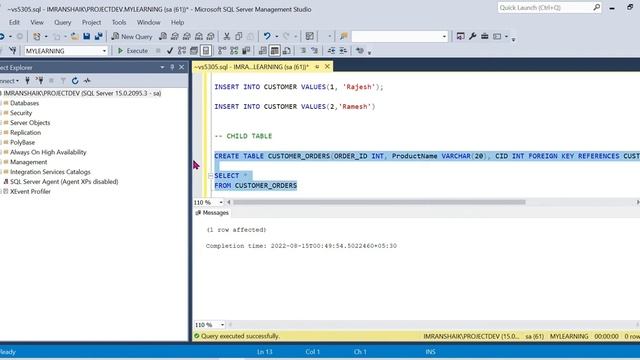Execute the selected query
The height and width of the screenshot is (360, 640).
(133, 51)
